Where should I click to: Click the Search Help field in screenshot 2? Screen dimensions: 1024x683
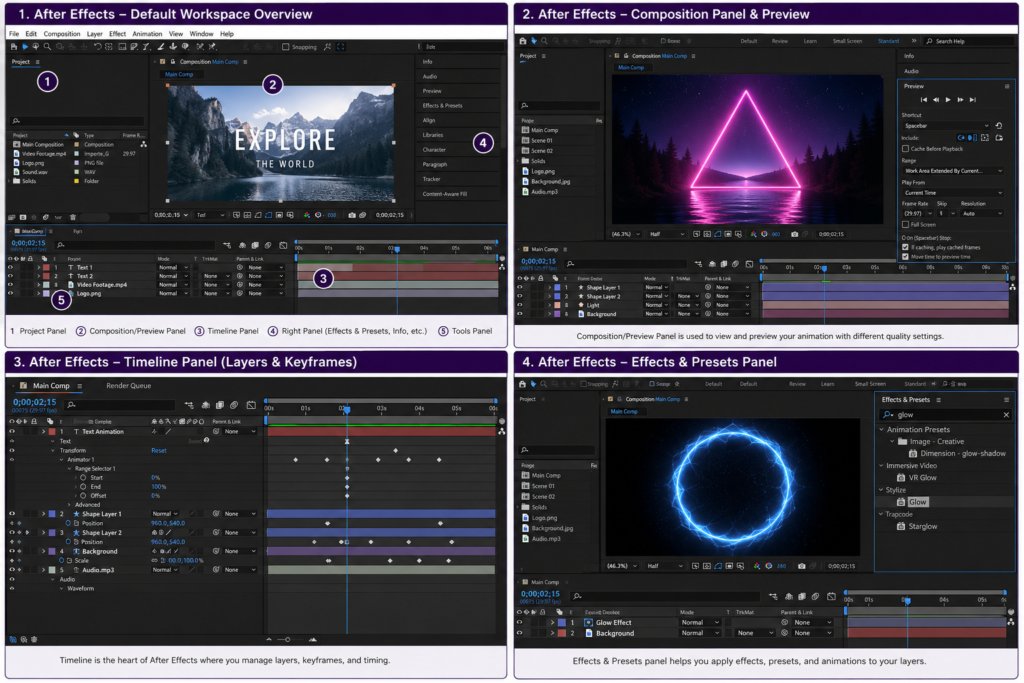(968, 41)
